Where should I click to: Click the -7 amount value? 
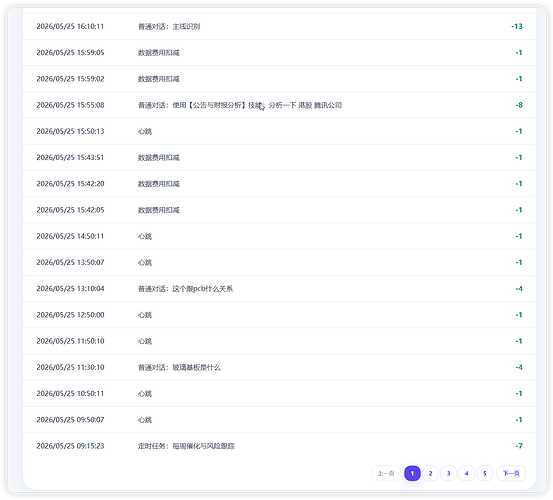(x=519, y=446)
